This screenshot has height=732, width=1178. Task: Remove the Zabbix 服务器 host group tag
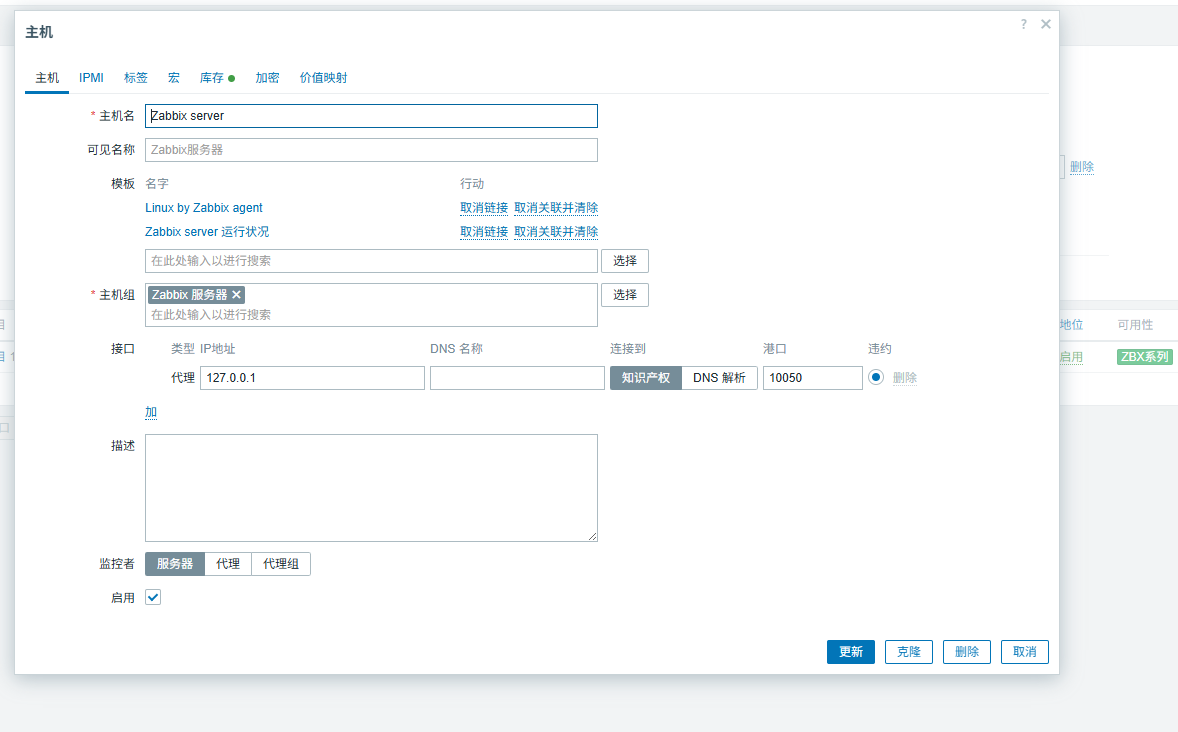pyautogui.click(x=236, y=295)
